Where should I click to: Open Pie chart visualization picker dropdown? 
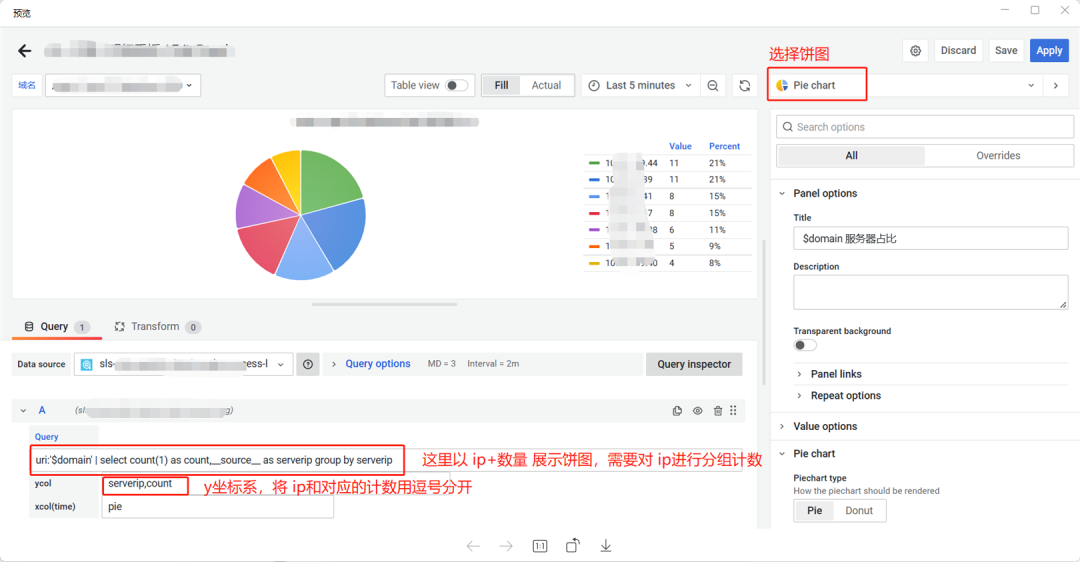[x=906, y=85]
